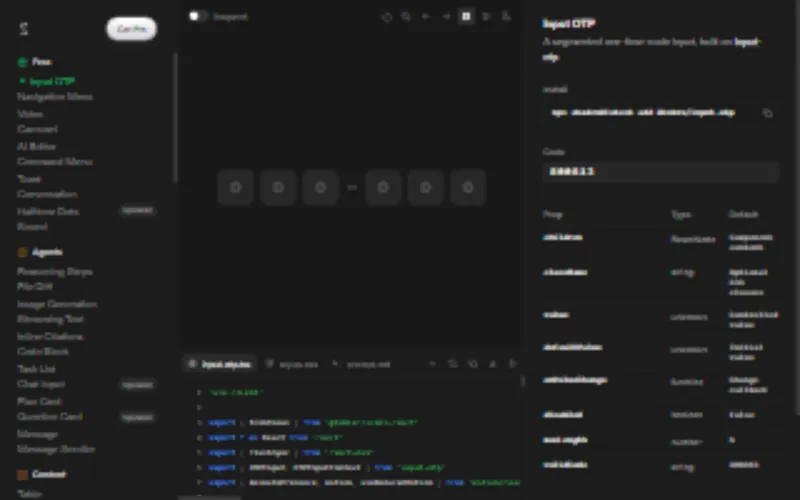Toggle the Inspect switch
Viewport: 800px width, 500px height.
(x=198, y=16)
